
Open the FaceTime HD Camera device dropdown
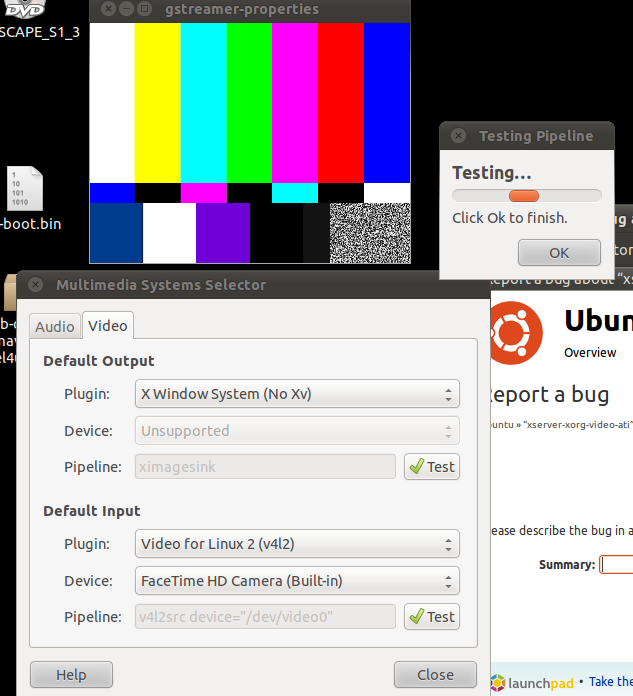(297, 581)
